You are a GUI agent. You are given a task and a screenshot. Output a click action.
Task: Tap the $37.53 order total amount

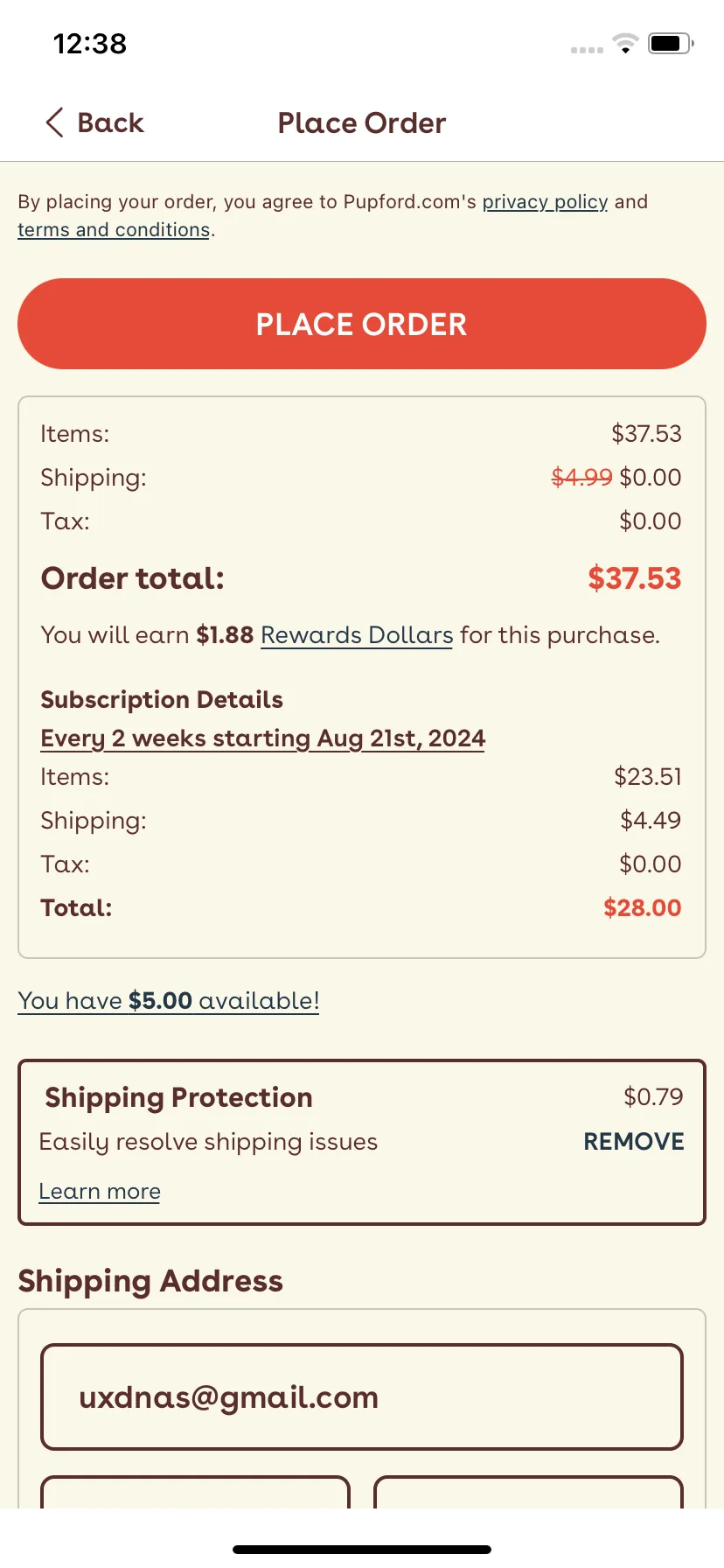pos(634,578)
